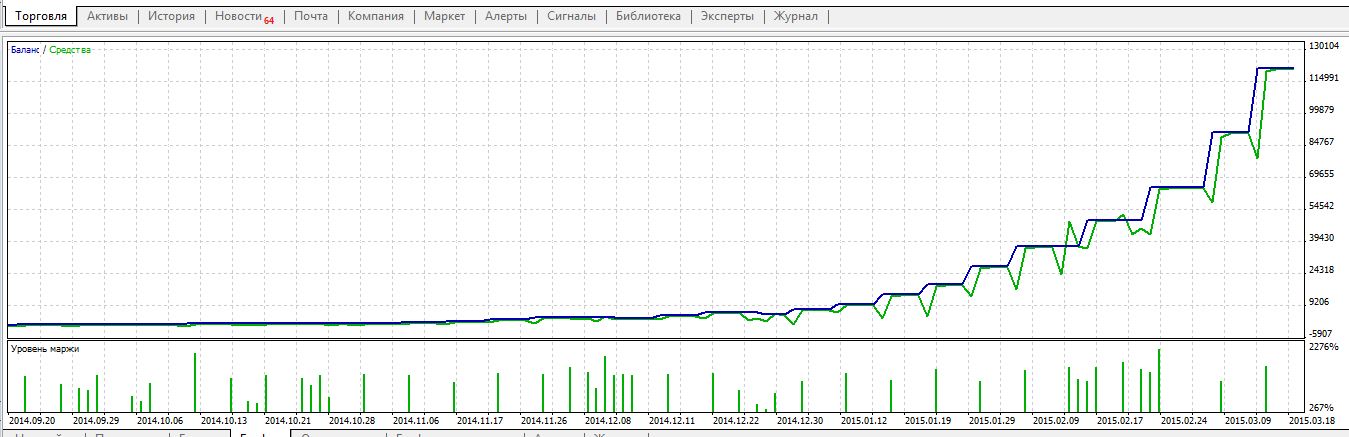
Task: Click the 2014.12.22 date label
Action: [x=736, y=421]
